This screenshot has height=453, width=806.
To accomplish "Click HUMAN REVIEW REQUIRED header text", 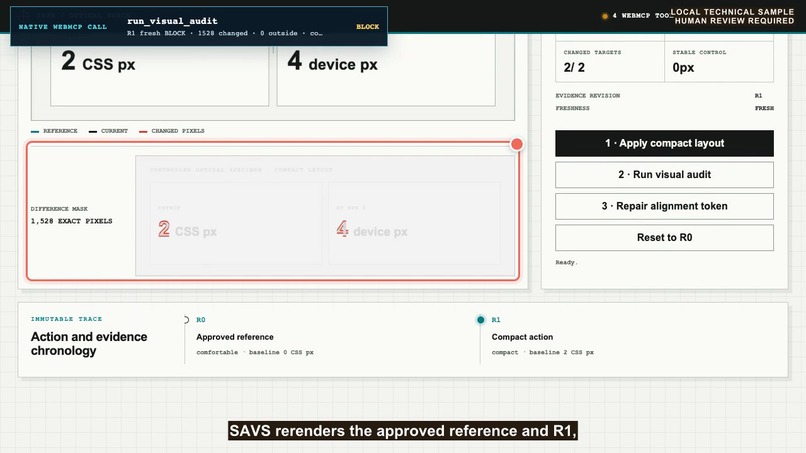I will pos(735,21).
